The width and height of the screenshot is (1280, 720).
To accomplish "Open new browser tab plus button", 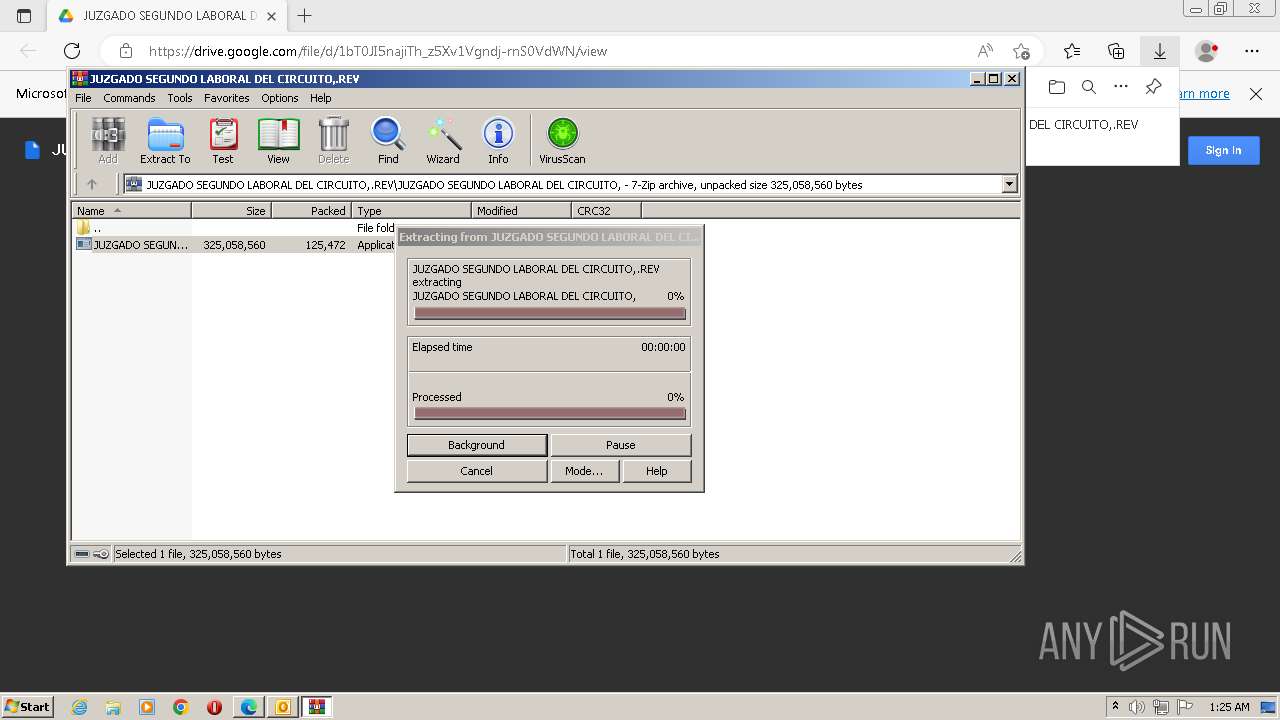I will 305,15.
